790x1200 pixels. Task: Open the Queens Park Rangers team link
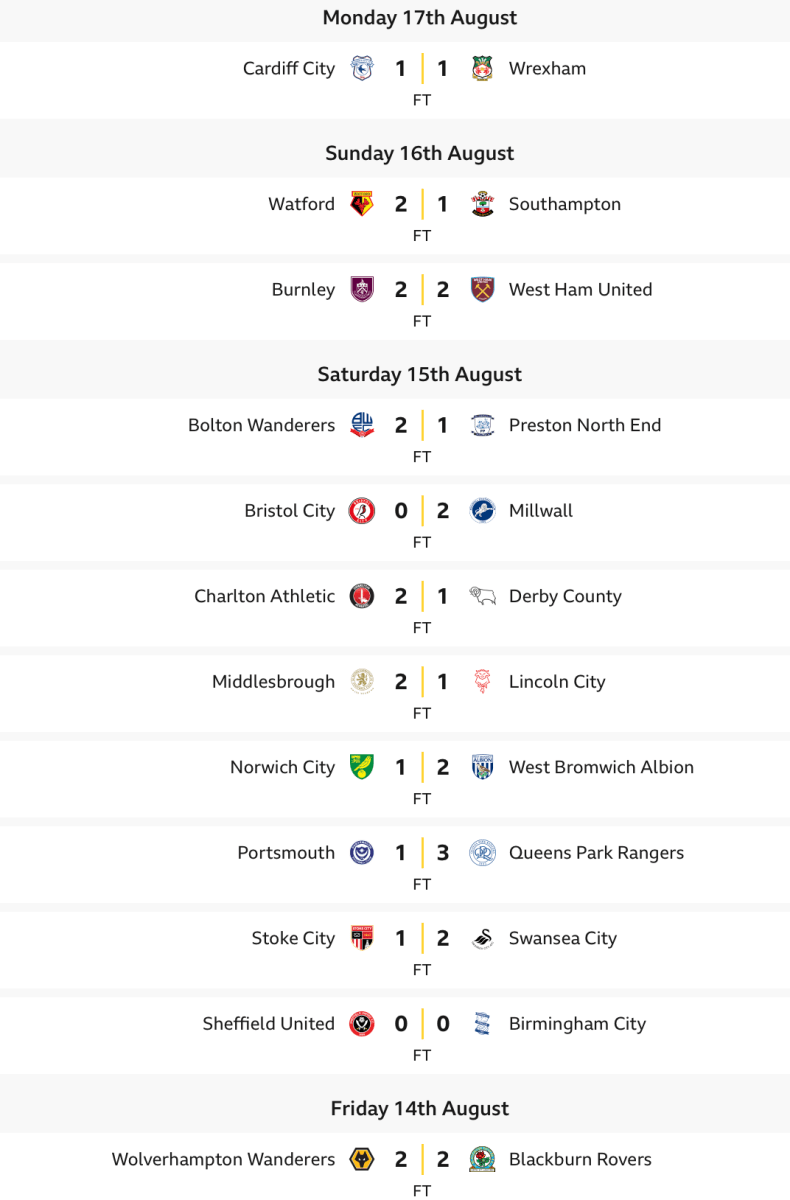[x=596, y=853]
